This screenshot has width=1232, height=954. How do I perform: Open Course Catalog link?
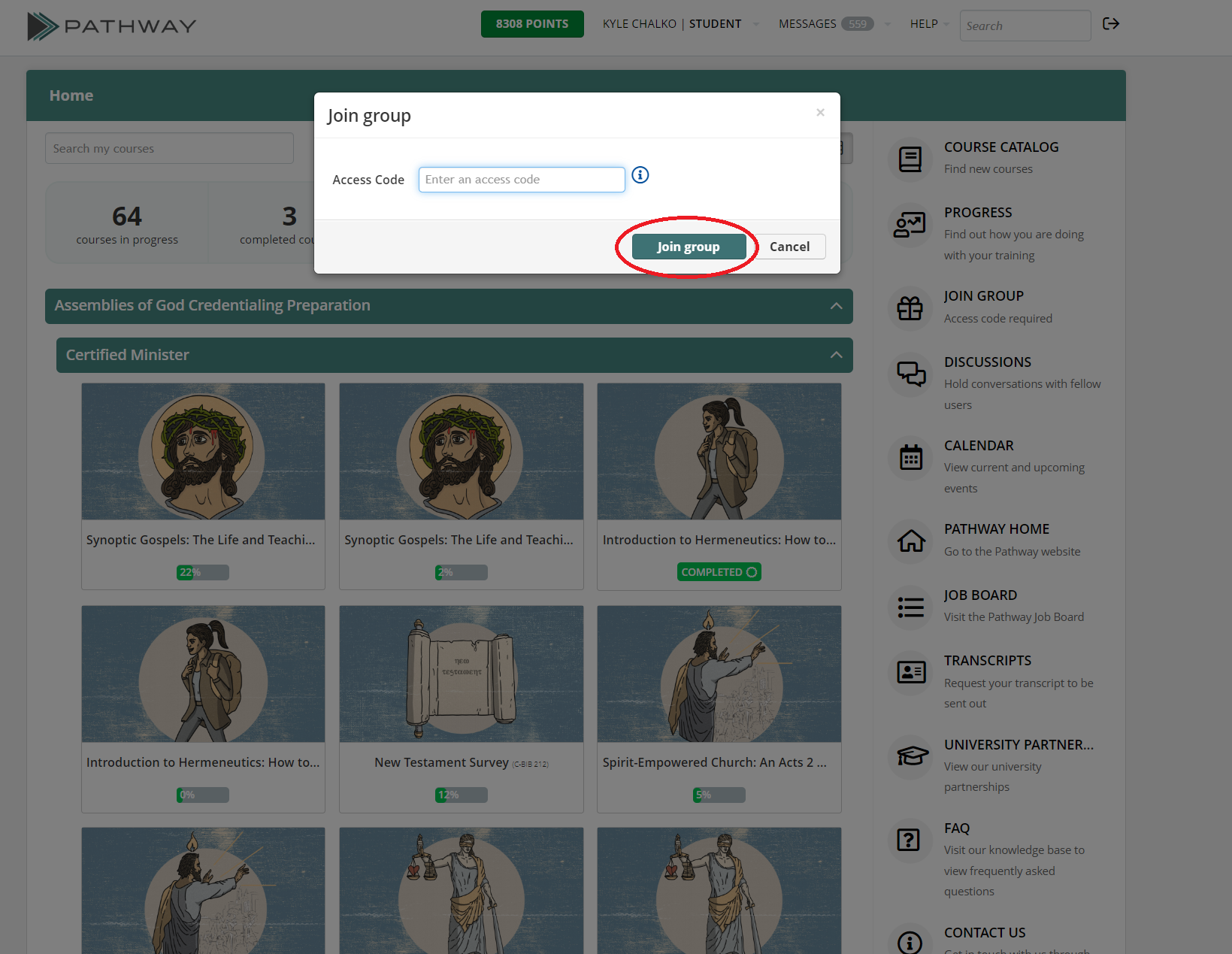click(x=1001, y=147)
